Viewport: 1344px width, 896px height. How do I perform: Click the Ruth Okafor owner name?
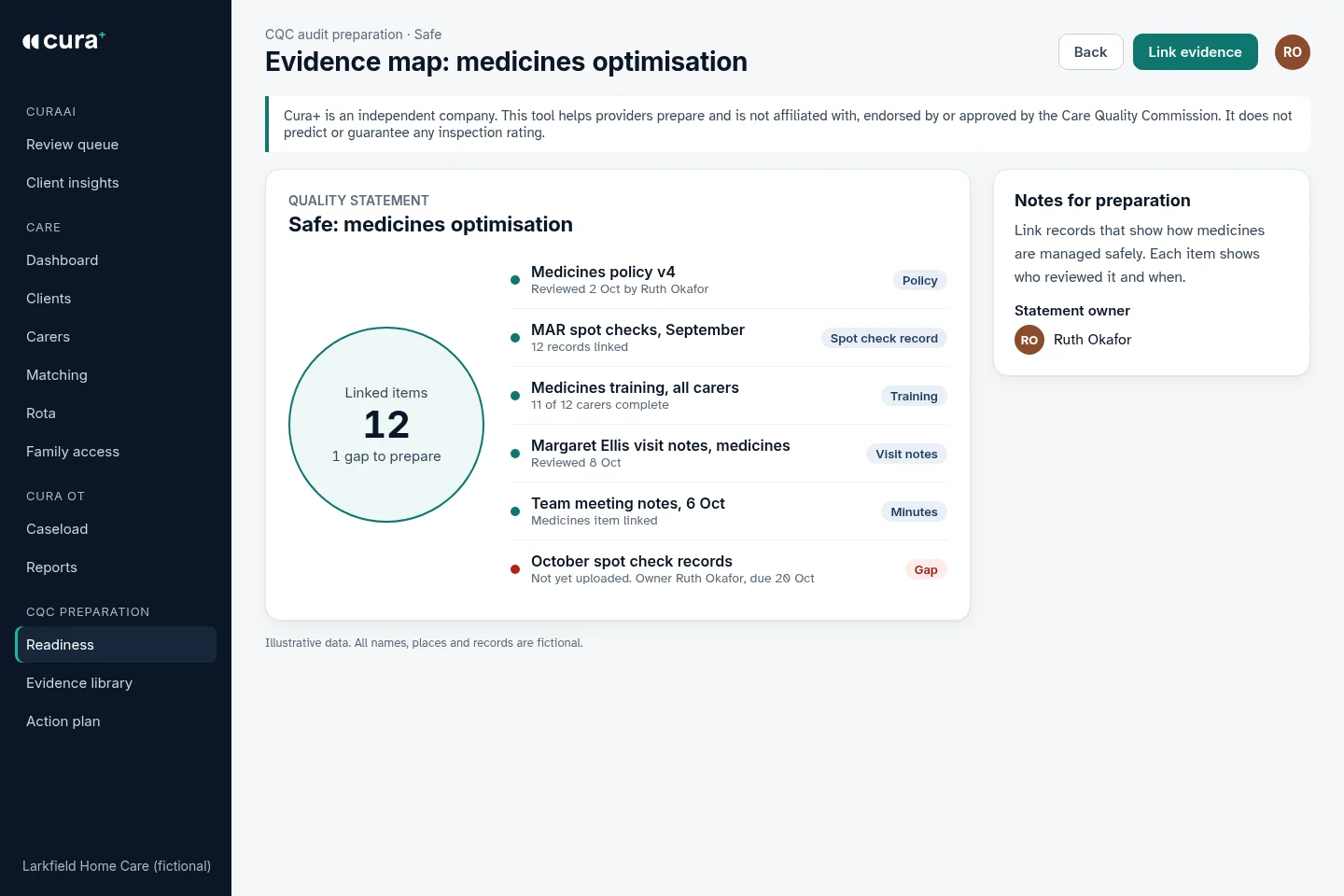click(x=1092, y=340)
